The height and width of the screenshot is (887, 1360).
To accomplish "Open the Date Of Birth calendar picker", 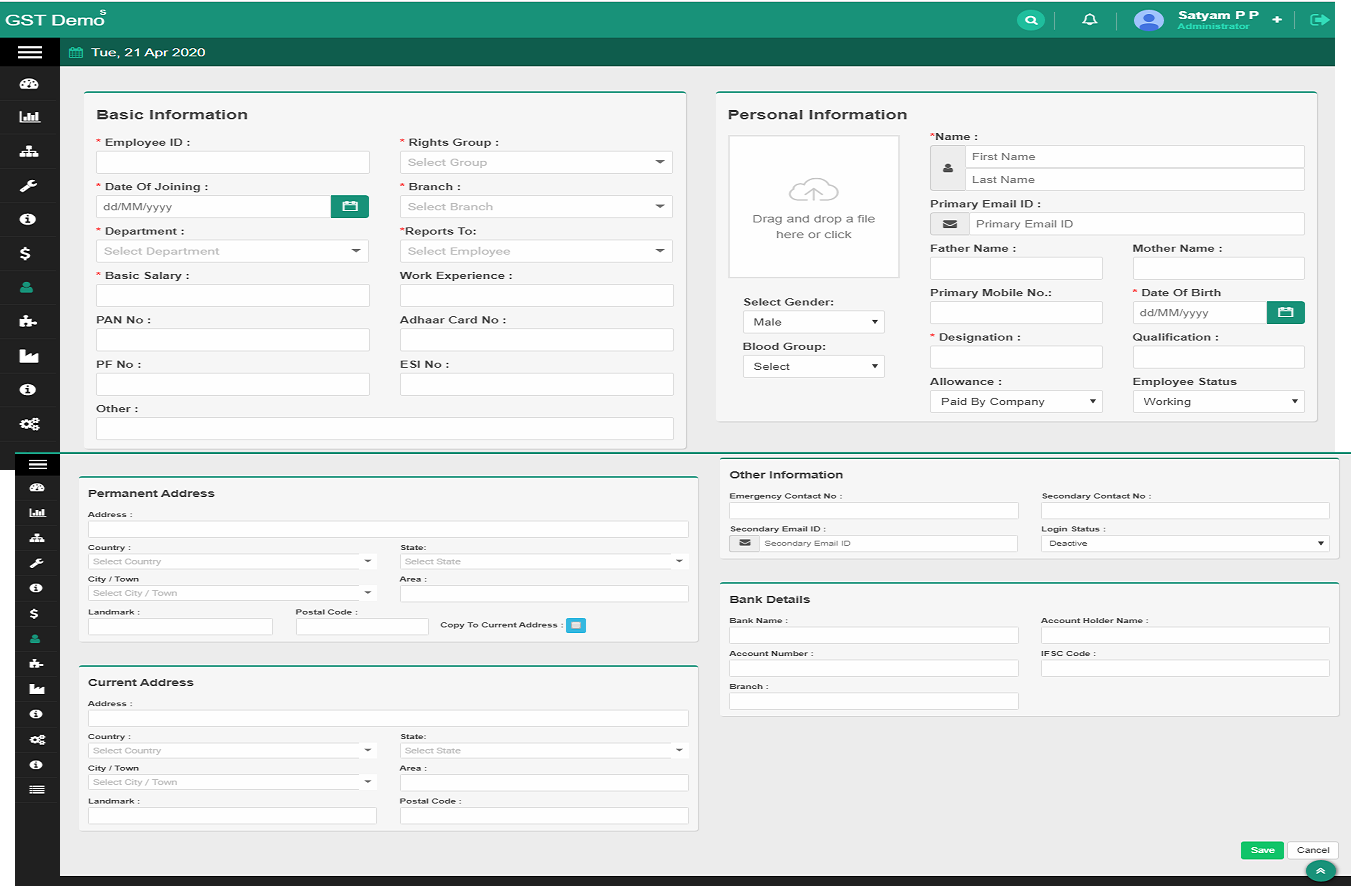I will coord(1285,313).
